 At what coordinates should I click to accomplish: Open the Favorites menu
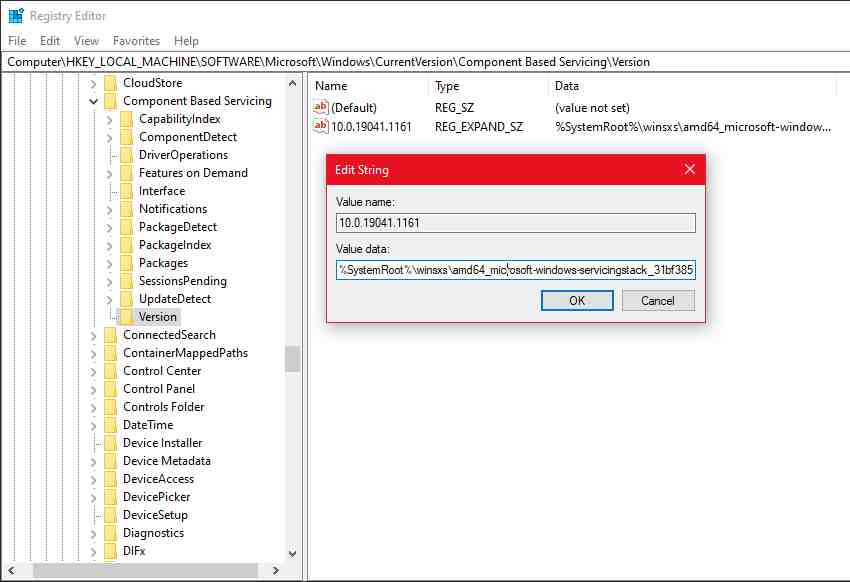pos(136,41)
